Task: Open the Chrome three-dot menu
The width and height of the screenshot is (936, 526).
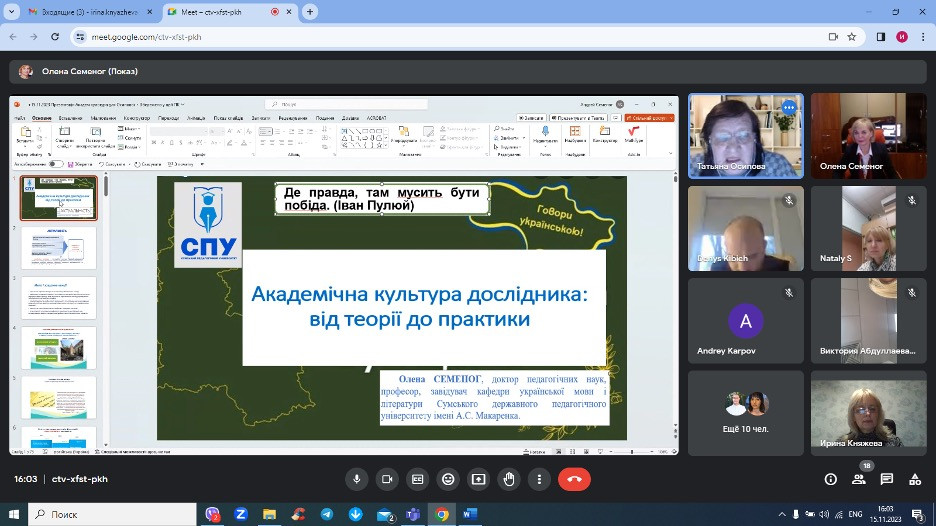Action: click(923, 36)
